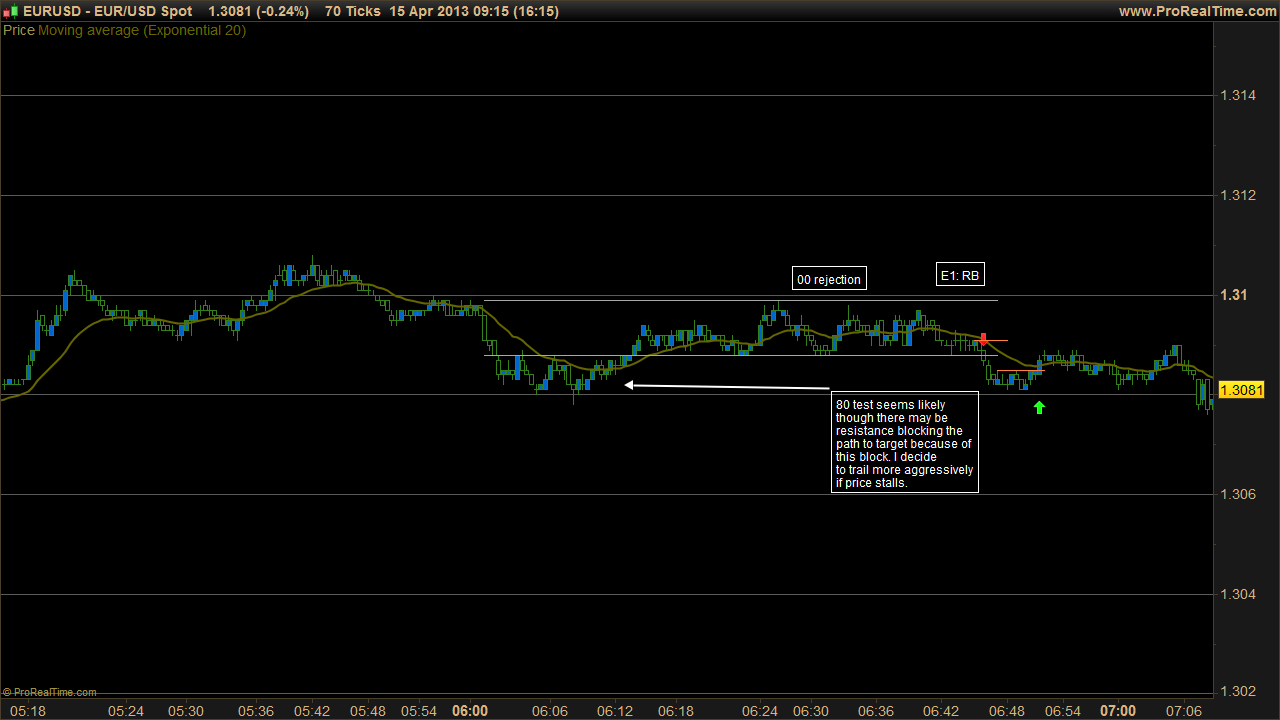Click the 1.3081 (-0.24%) quote in header

(258, 11)
